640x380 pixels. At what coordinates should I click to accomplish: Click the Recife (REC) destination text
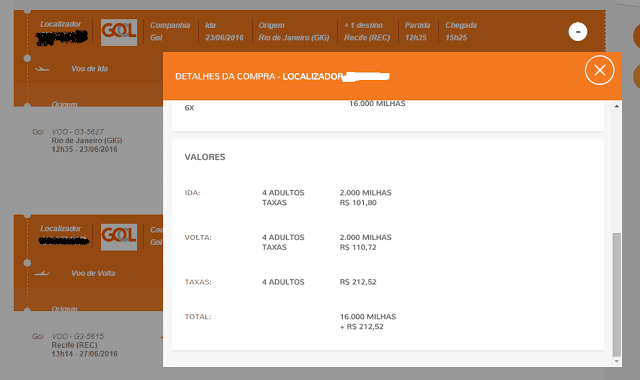[367, 38]
